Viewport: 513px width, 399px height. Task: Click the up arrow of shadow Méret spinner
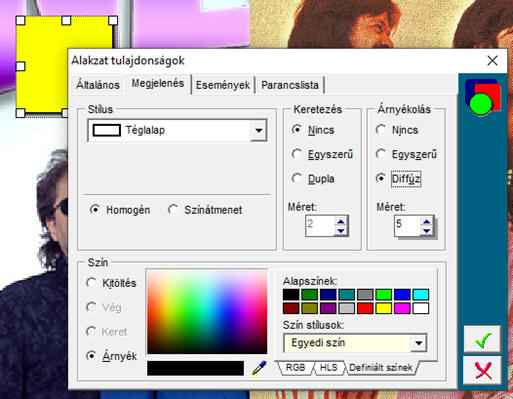coord(427,222)
